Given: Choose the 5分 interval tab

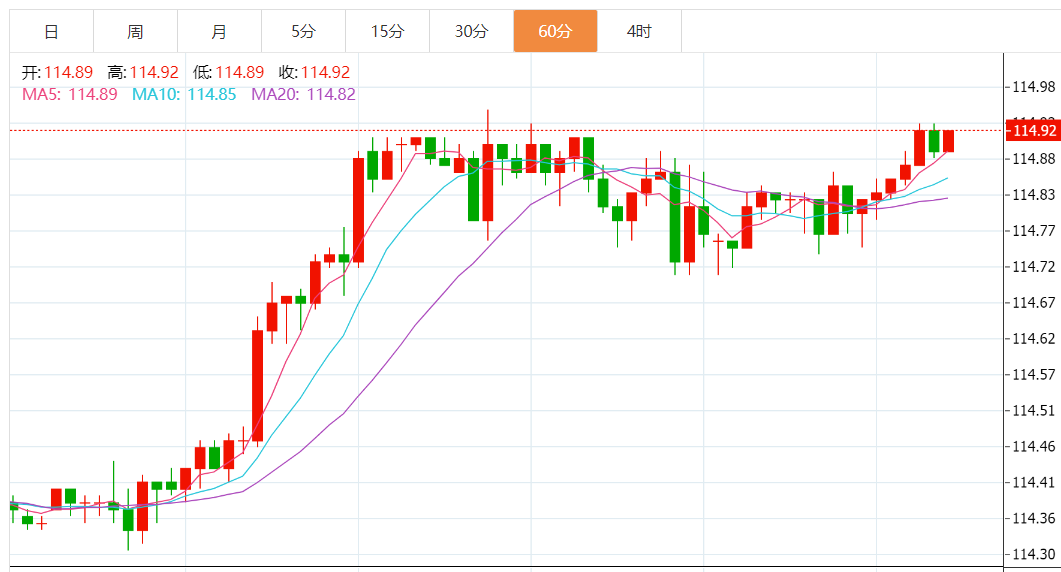Looking at the screenshot, I should pos(303,31).
